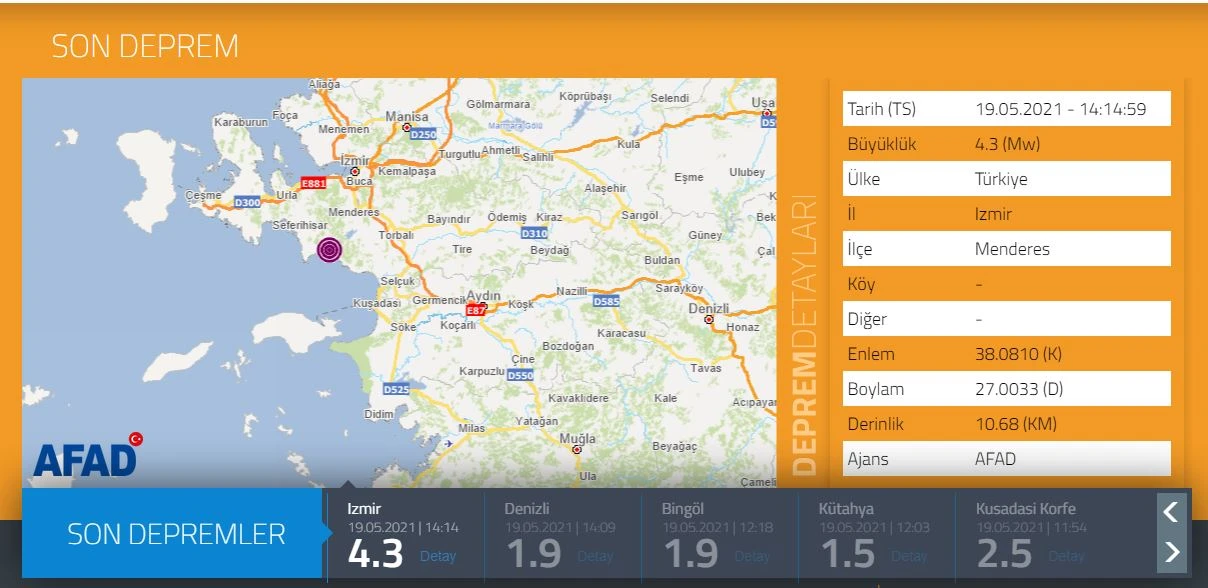Click the E881 highway shield near İzmir
This screenshot has width=1208, height=588.
[x=314, y=183]
